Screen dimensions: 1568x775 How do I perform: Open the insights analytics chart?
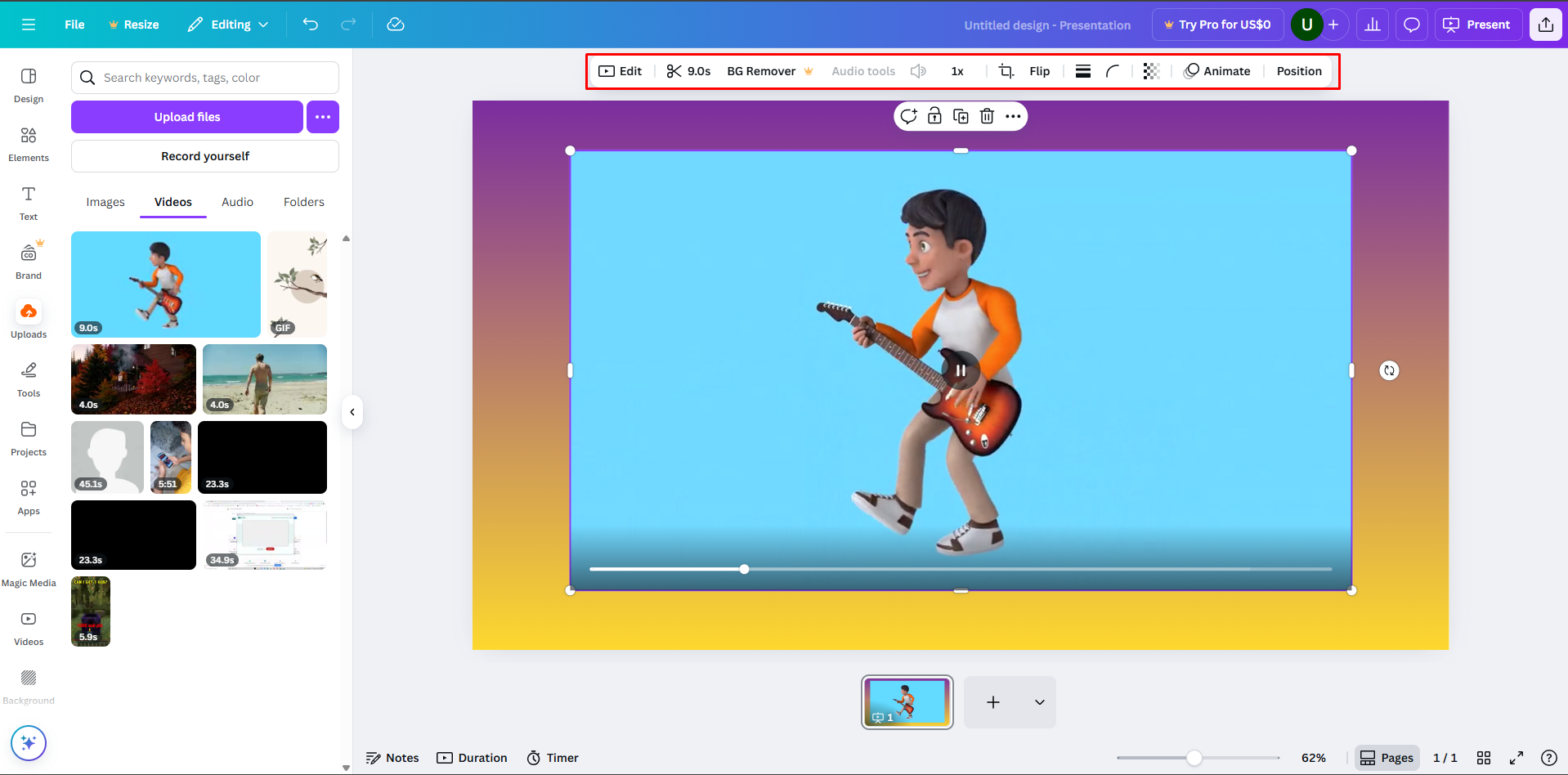tap(1373, 25)
